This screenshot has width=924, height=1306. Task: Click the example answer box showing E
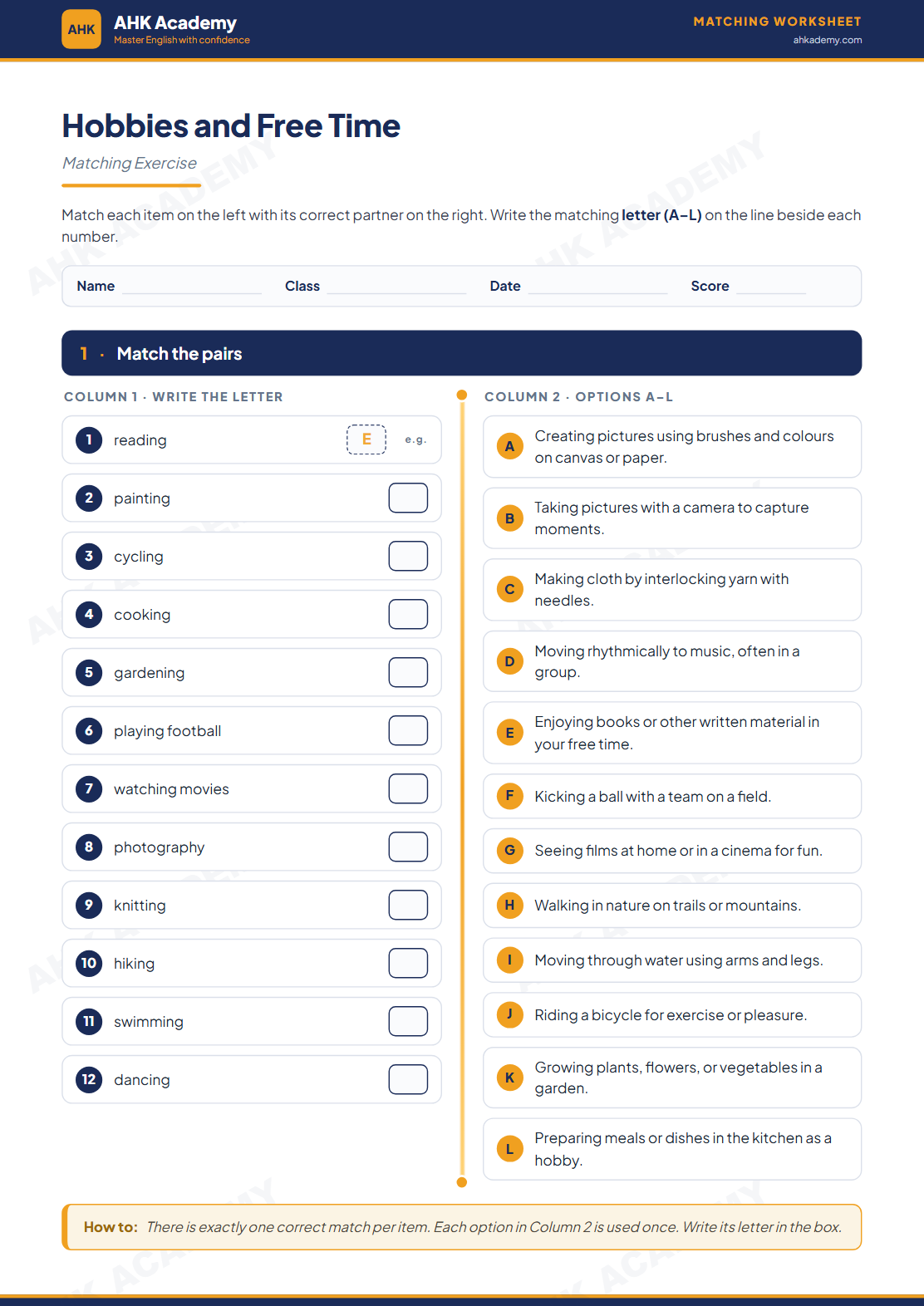pos(366,439)
